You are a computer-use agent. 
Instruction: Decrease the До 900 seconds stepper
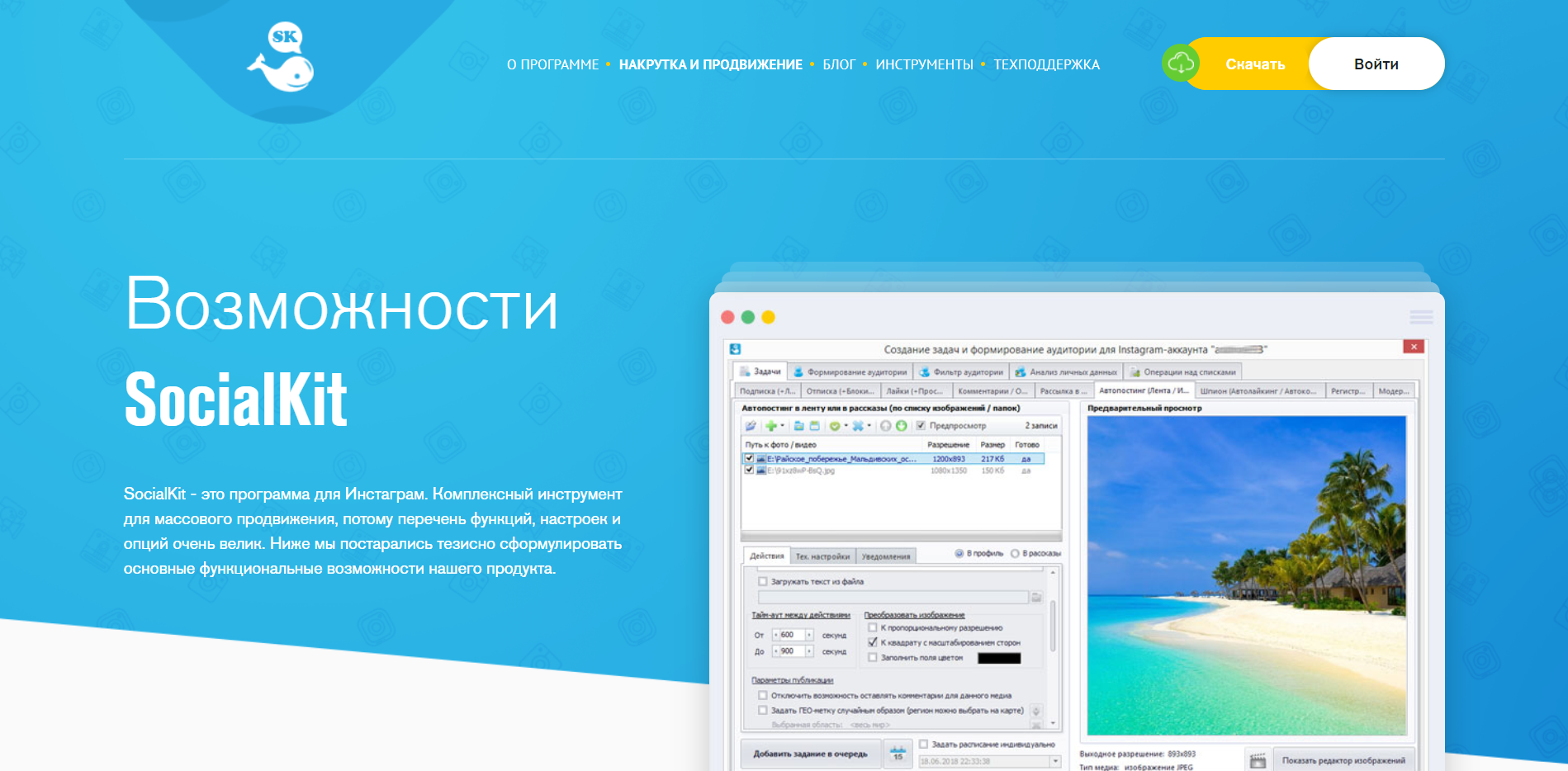(x=776, y=651)
